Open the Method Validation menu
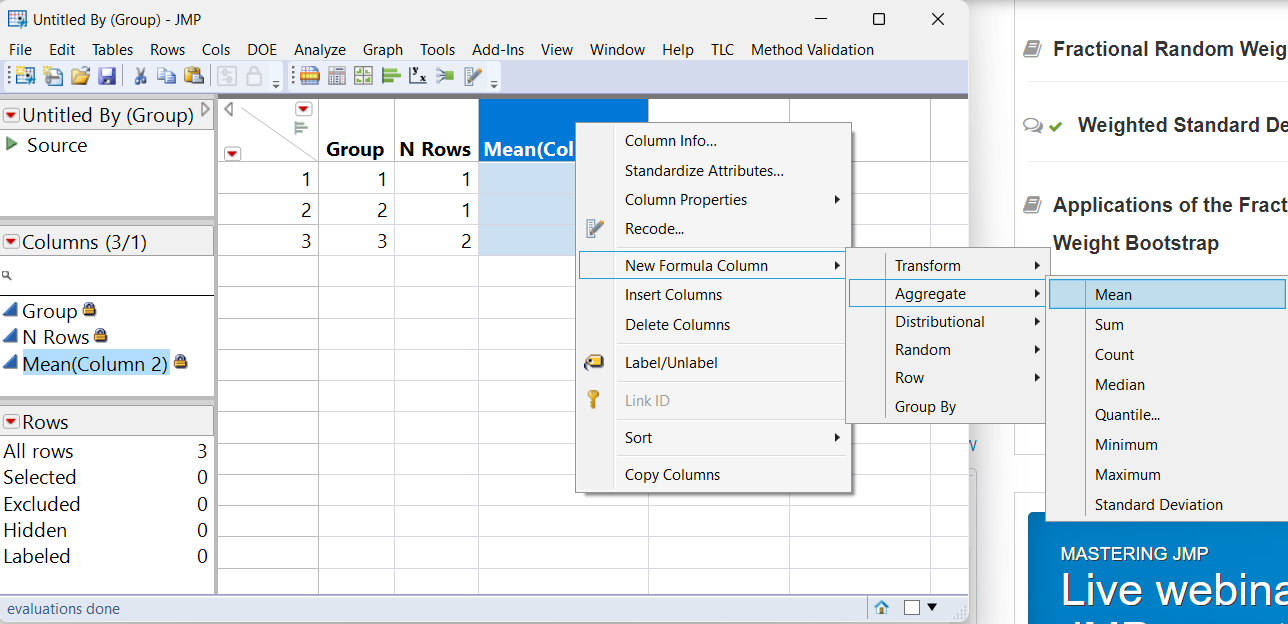The height and width of the screenshot is (624, 1288). pos(812,49)
